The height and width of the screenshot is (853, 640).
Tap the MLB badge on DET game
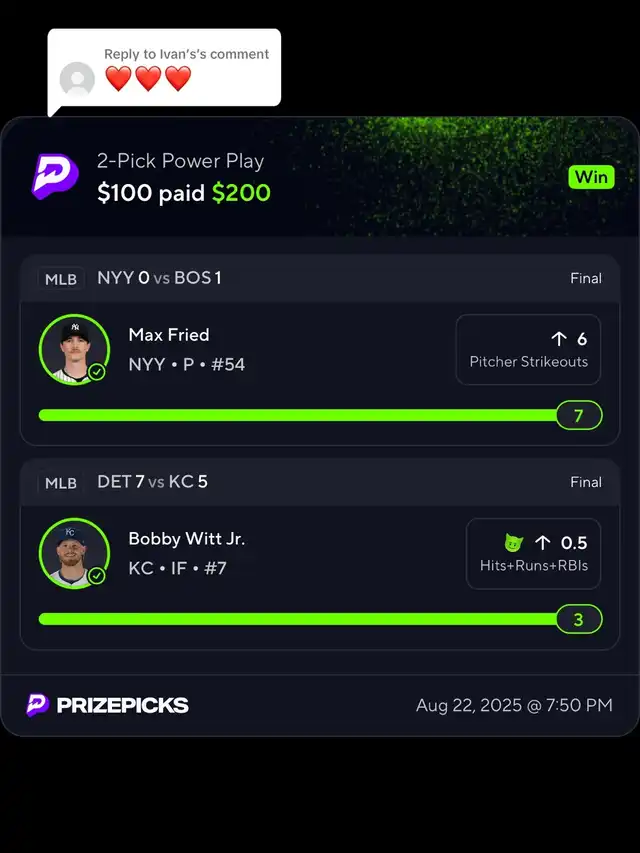click(x=61, y=483)
